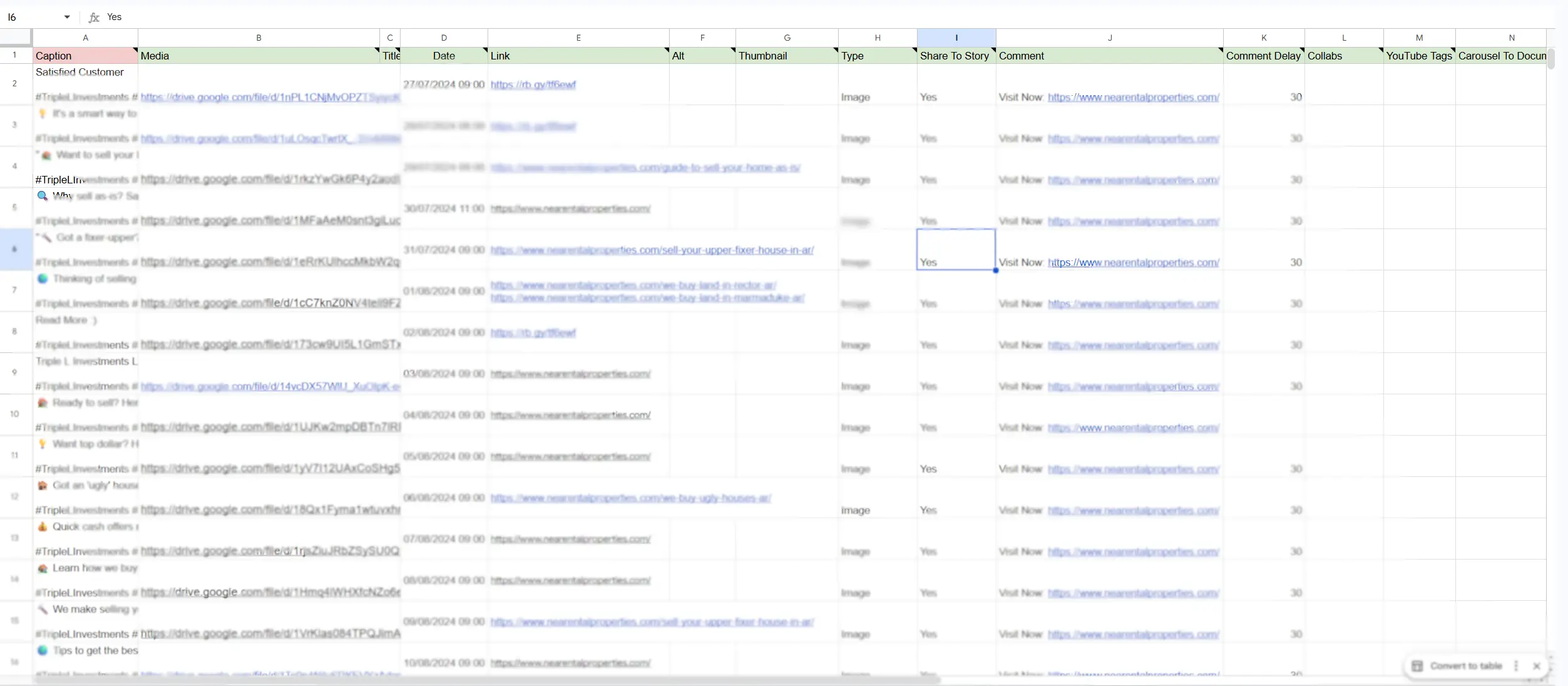The height and width of the screenshot is (686, 1568).
Task: Select row 10 header
Action: point(15,414)
